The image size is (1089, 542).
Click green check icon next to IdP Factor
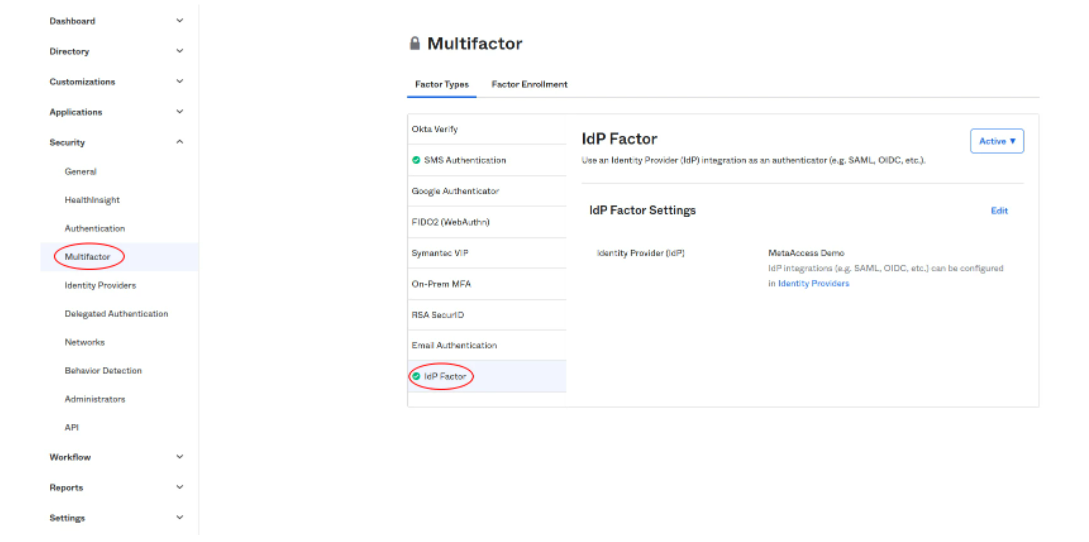(x=416, y=376)
